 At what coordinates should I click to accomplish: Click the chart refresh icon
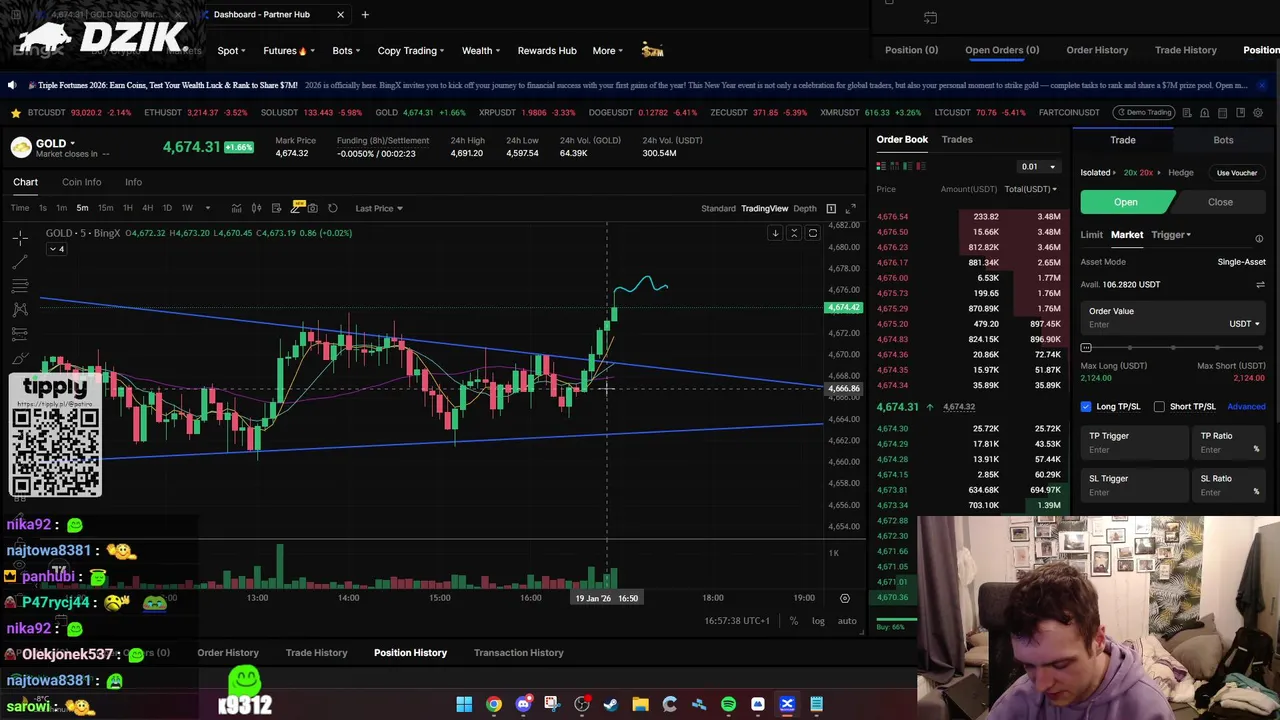point(333,208)
